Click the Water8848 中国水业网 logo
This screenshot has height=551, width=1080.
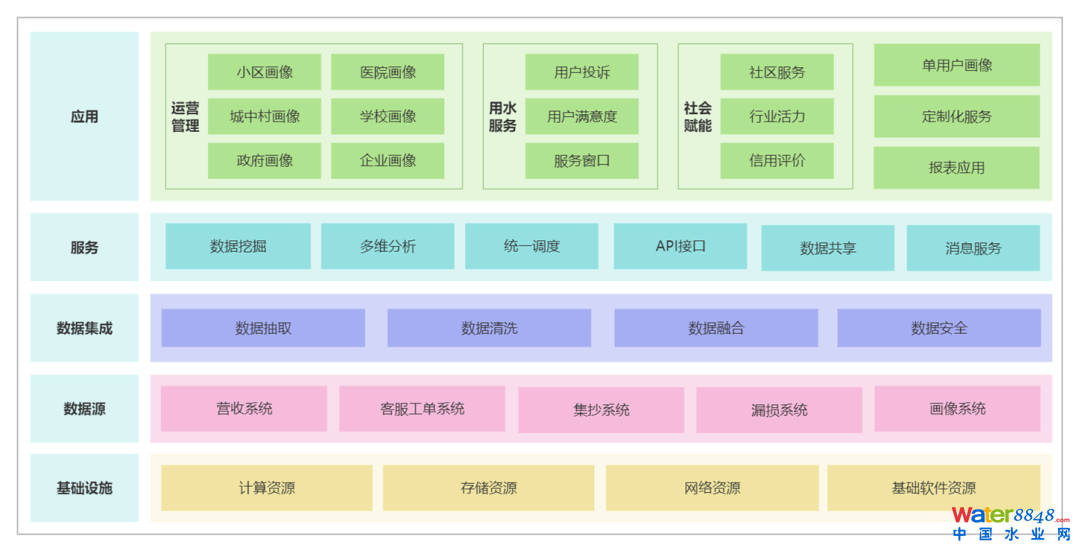[1008, 523]
